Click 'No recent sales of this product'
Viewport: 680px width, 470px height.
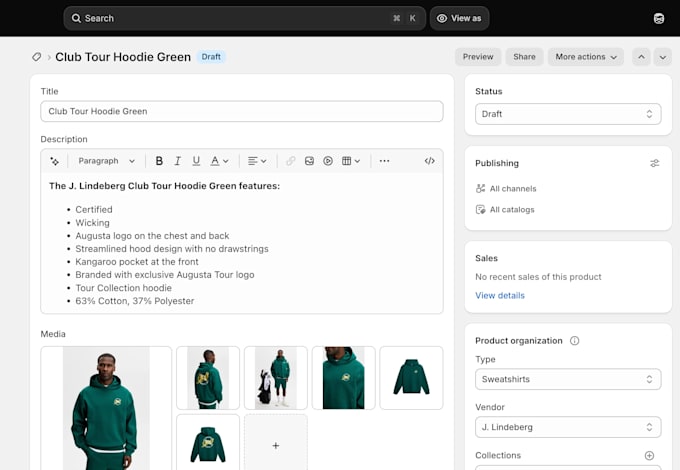pyautogui.click(x=538, y=277)
